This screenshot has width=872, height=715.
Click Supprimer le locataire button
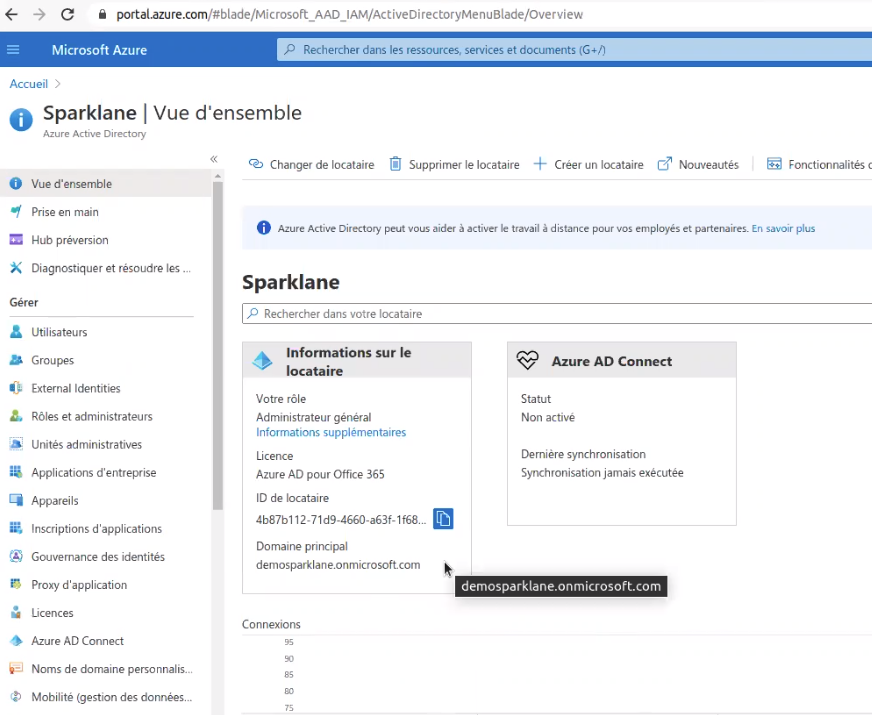coord(454,165)
